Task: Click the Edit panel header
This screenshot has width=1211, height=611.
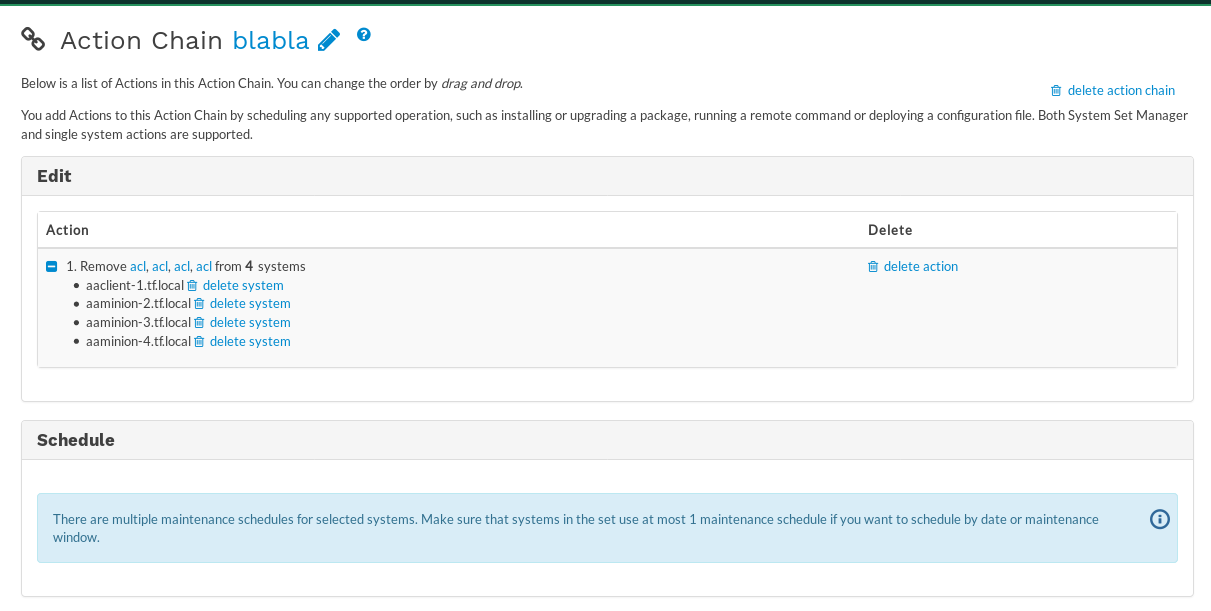Action: pos(55,175)
